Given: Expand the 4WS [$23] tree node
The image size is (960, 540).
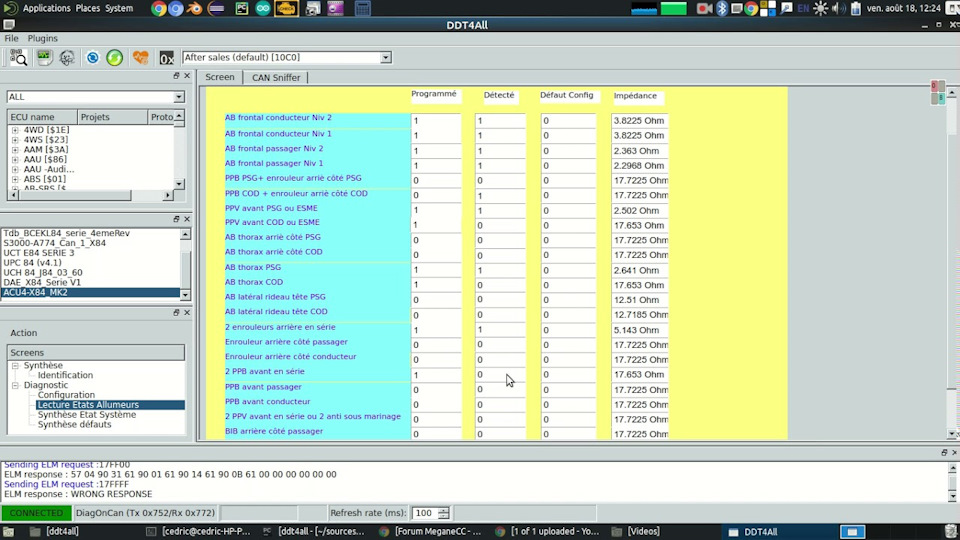Looking at the screenshot, I should (x=15, y=140).
